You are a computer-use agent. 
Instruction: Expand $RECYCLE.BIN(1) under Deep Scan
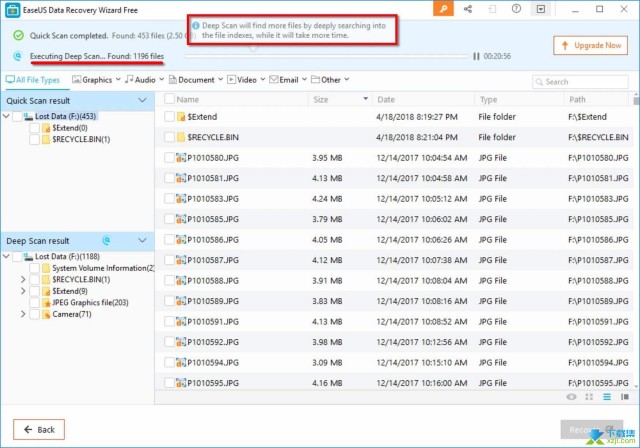tap(23, 279)
